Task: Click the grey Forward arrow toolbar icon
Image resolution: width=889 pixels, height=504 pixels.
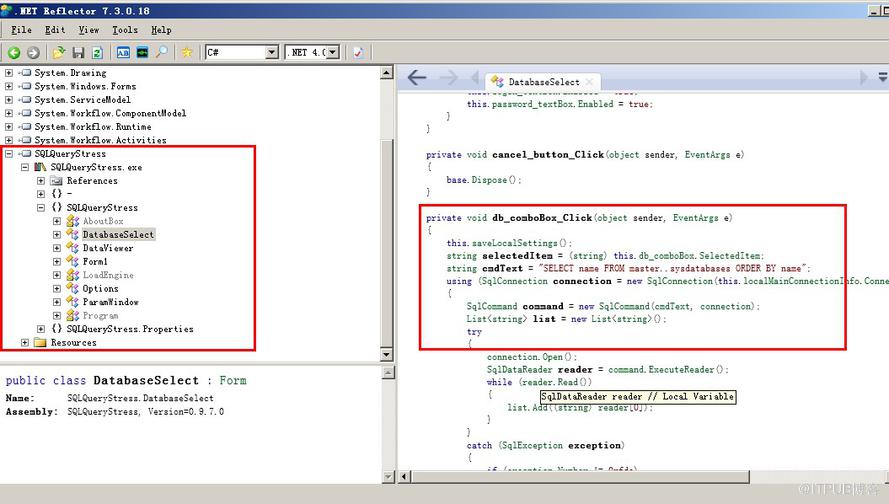Action: click(33, 53)
